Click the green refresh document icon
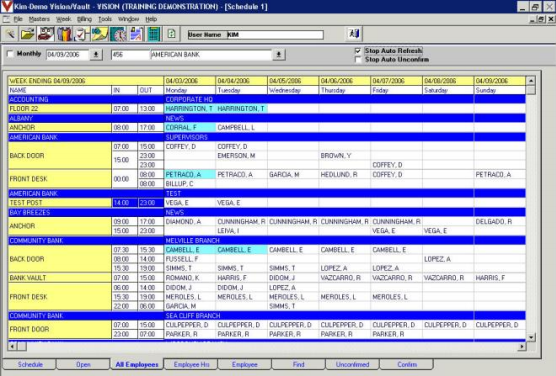 click(172, 34)
